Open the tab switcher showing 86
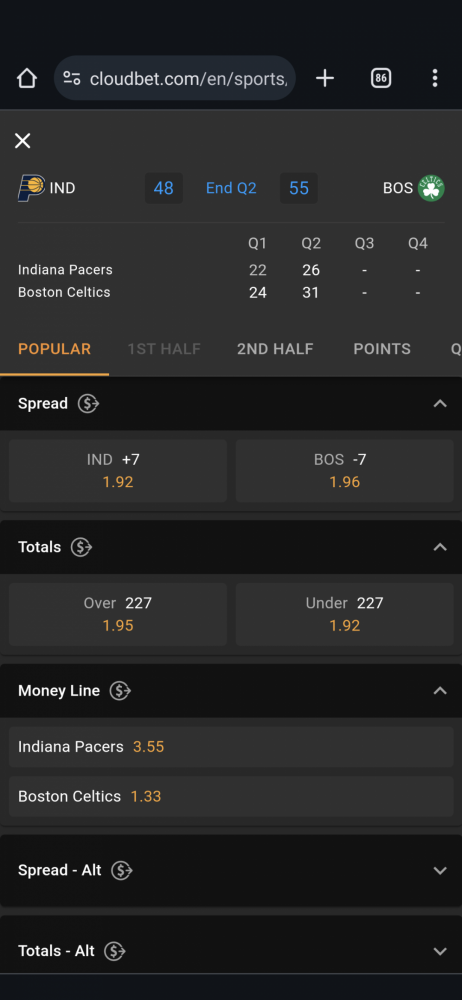 tap(381, 78)
